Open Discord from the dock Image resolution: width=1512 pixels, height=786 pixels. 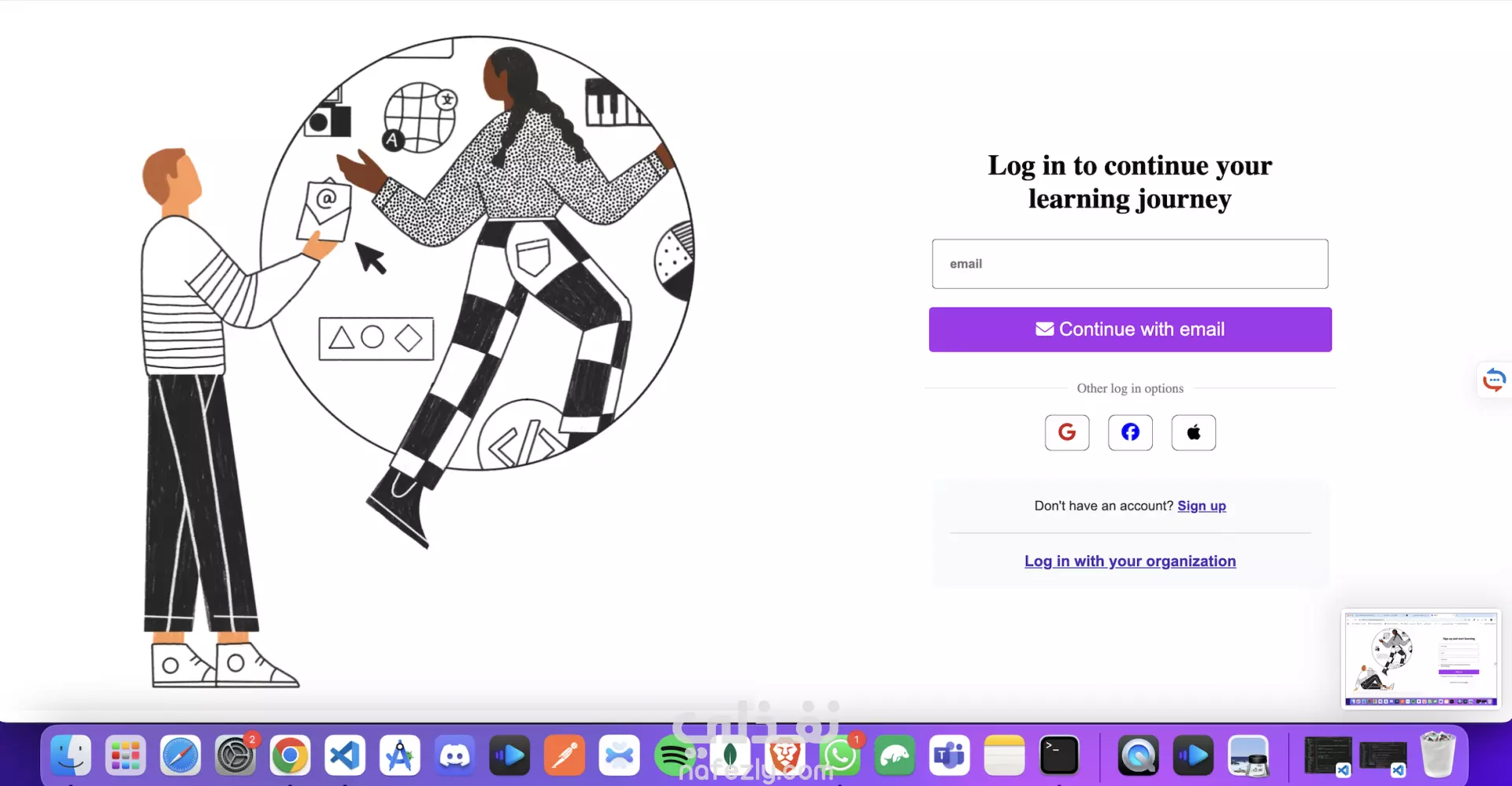pyautogui.click(x=454, y=755)
